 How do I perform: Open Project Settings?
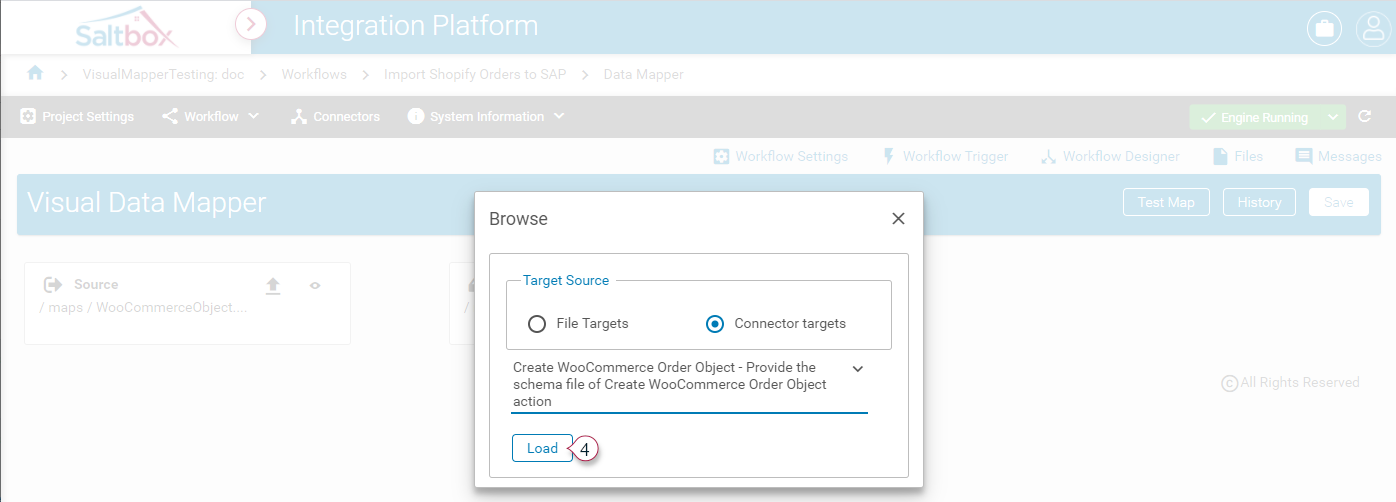coord(77,117)
